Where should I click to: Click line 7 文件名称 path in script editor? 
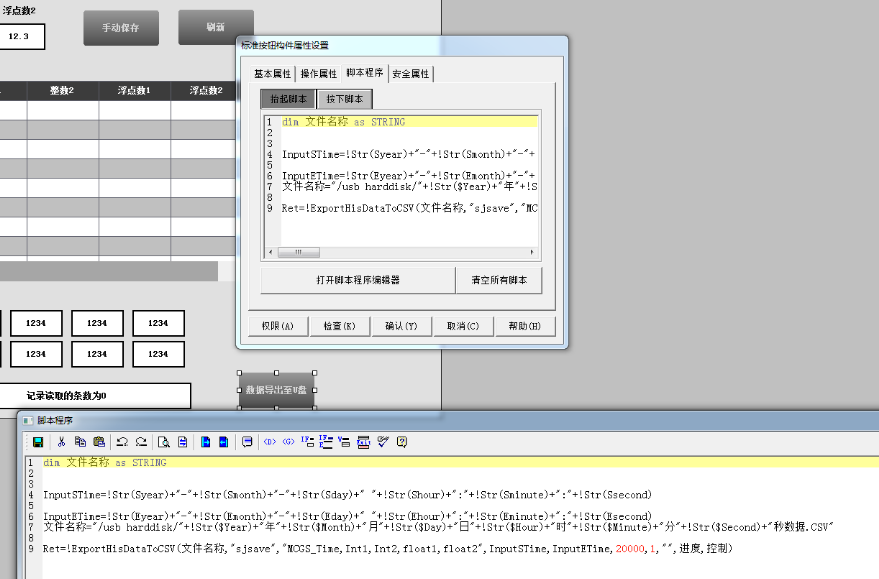pyautogui.click(x=438, y=527)
